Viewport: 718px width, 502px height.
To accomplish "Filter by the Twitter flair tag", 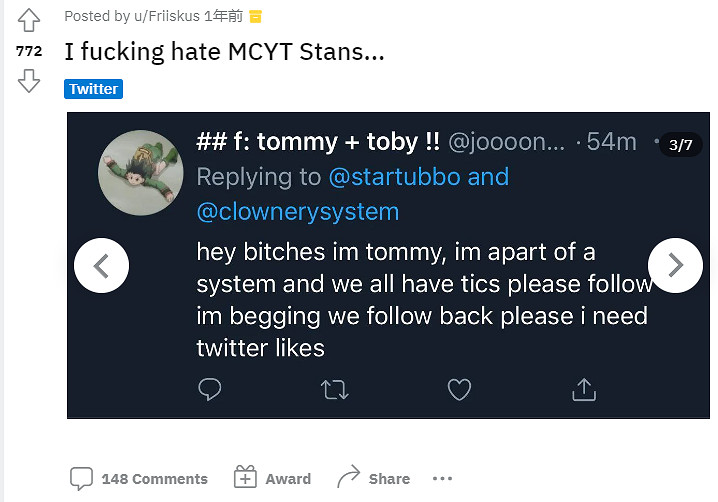I will 93,89.
